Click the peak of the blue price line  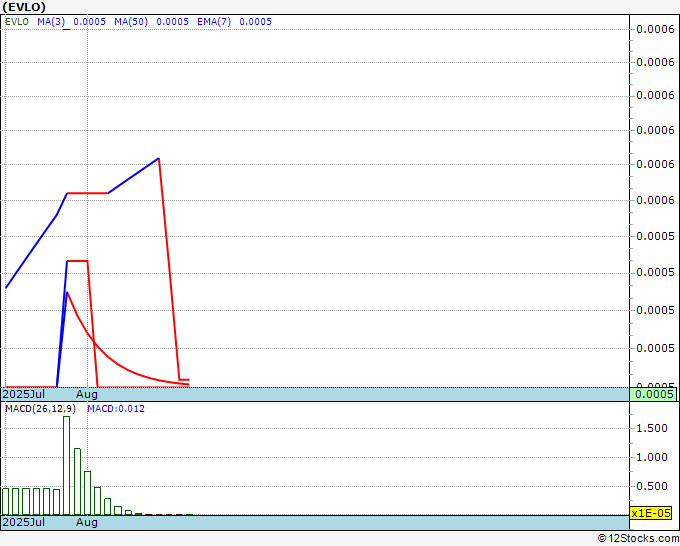click(158, 159)
